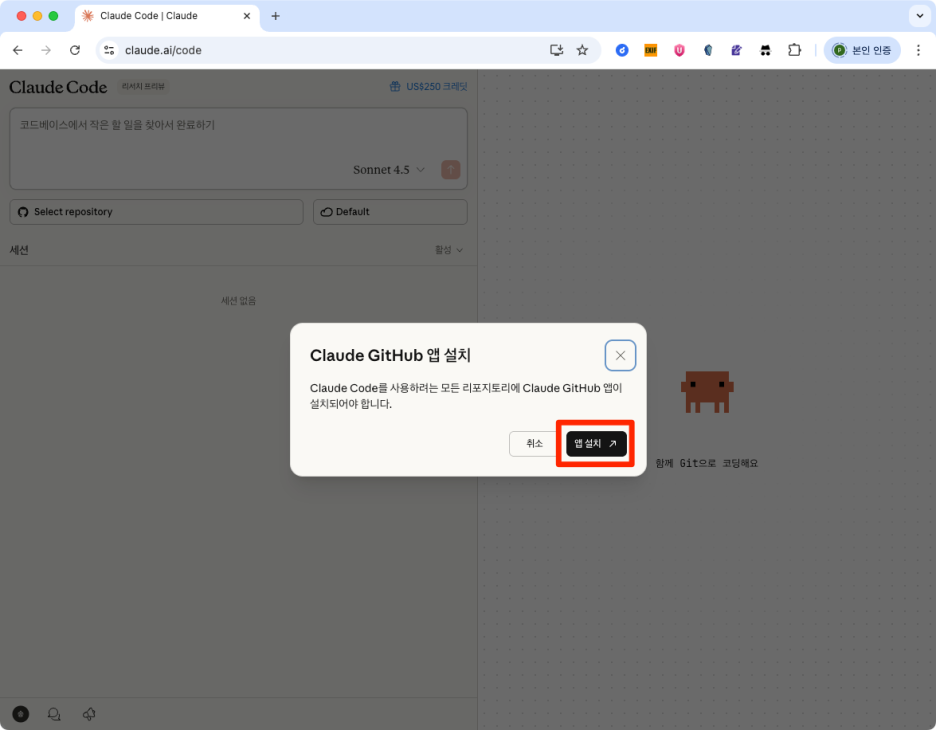Reload the claude.ai/code page
The height and width of the screenshot is (730, 936).
(75, 50)
